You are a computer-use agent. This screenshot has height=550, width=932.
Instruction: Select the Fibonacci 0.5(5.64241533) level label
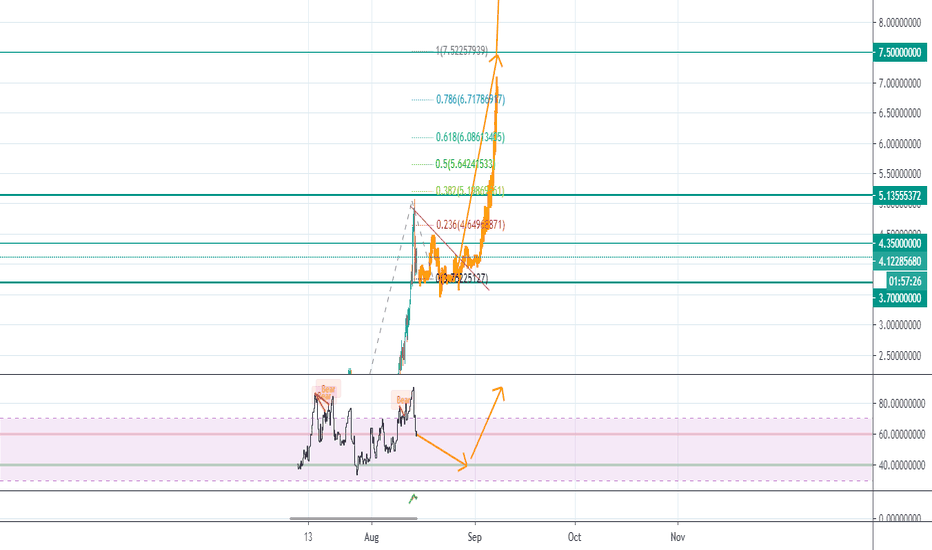point(465,164)
